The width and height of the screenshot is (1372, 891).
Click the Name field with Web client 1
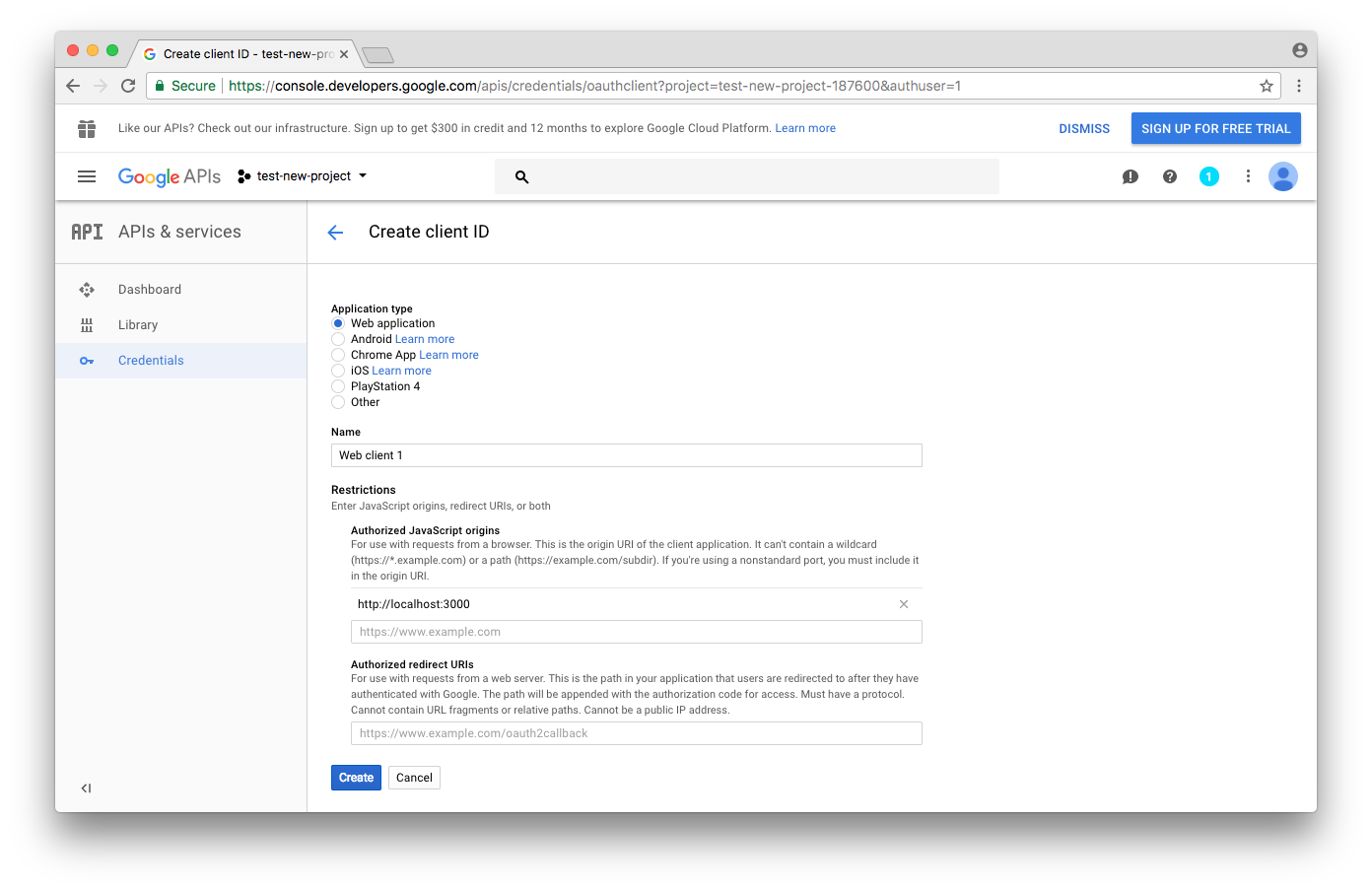coord(627,455)
